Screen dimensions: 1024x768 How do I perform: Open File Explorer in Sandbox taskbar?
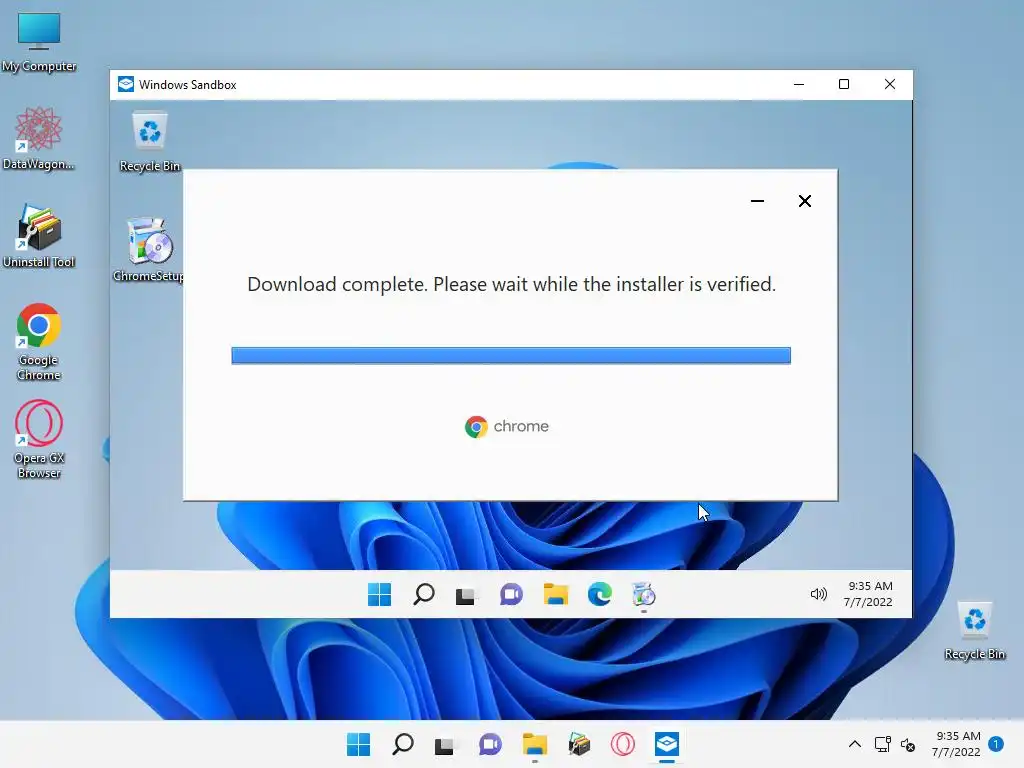(x=555, y=594)
